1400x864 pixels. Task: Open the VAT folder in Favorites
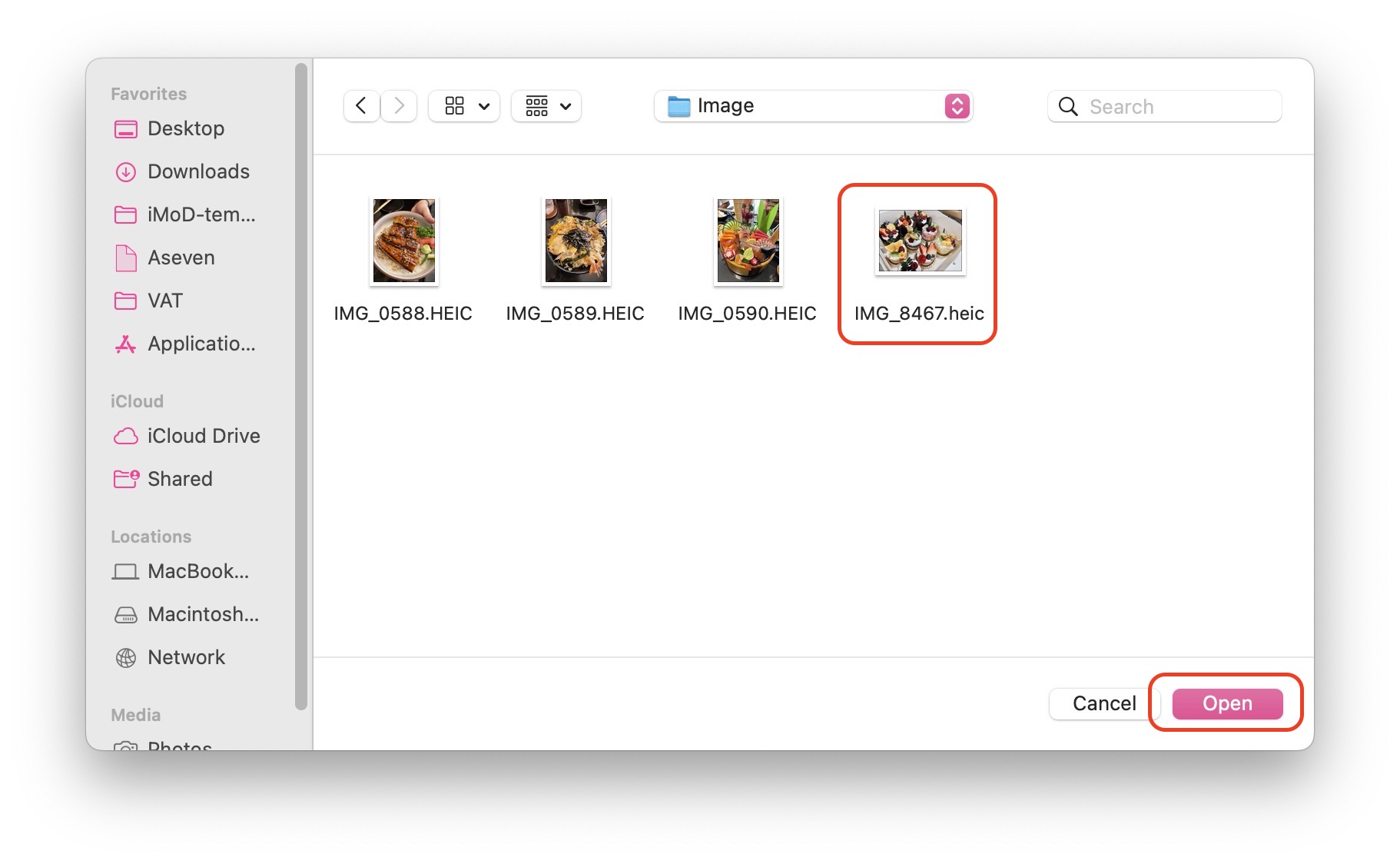tap(164, 301)
